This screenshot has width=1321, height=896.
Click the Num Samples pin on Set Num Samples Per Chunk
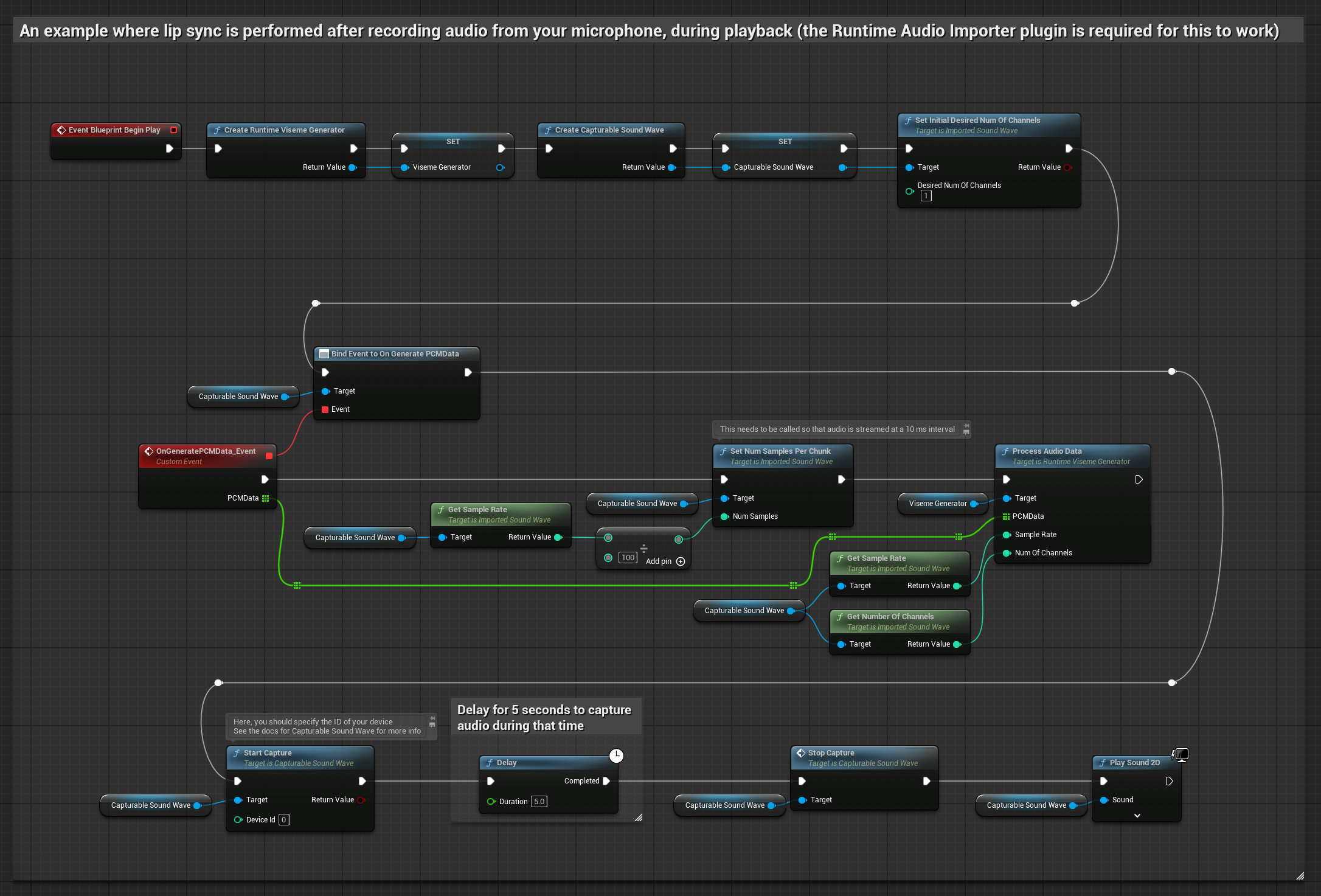pos(724,516)
